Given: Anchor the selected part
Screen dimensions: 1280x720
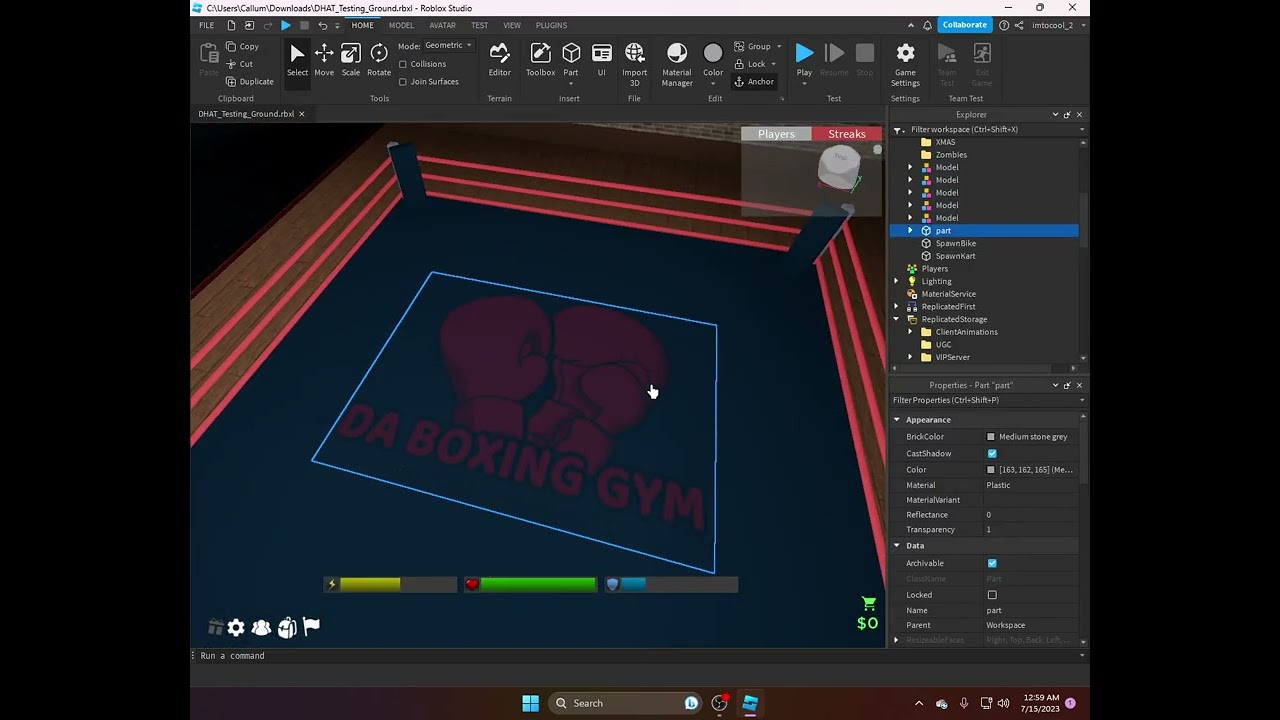Looking at the screenshot, I should (754, 82).
